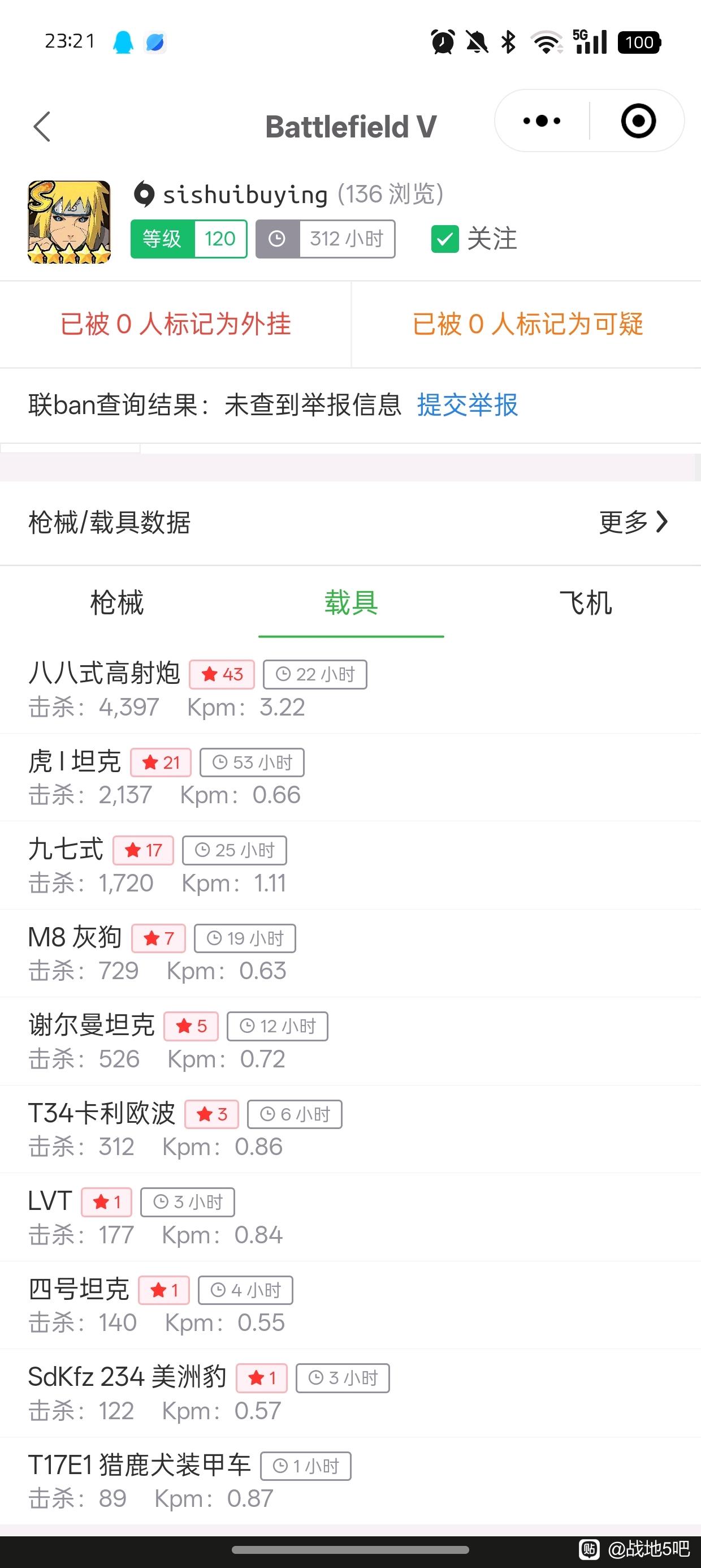Expand the M8 灰狗 vehicle entry
Screen dimensions: 701x1568
click(350, 953)
